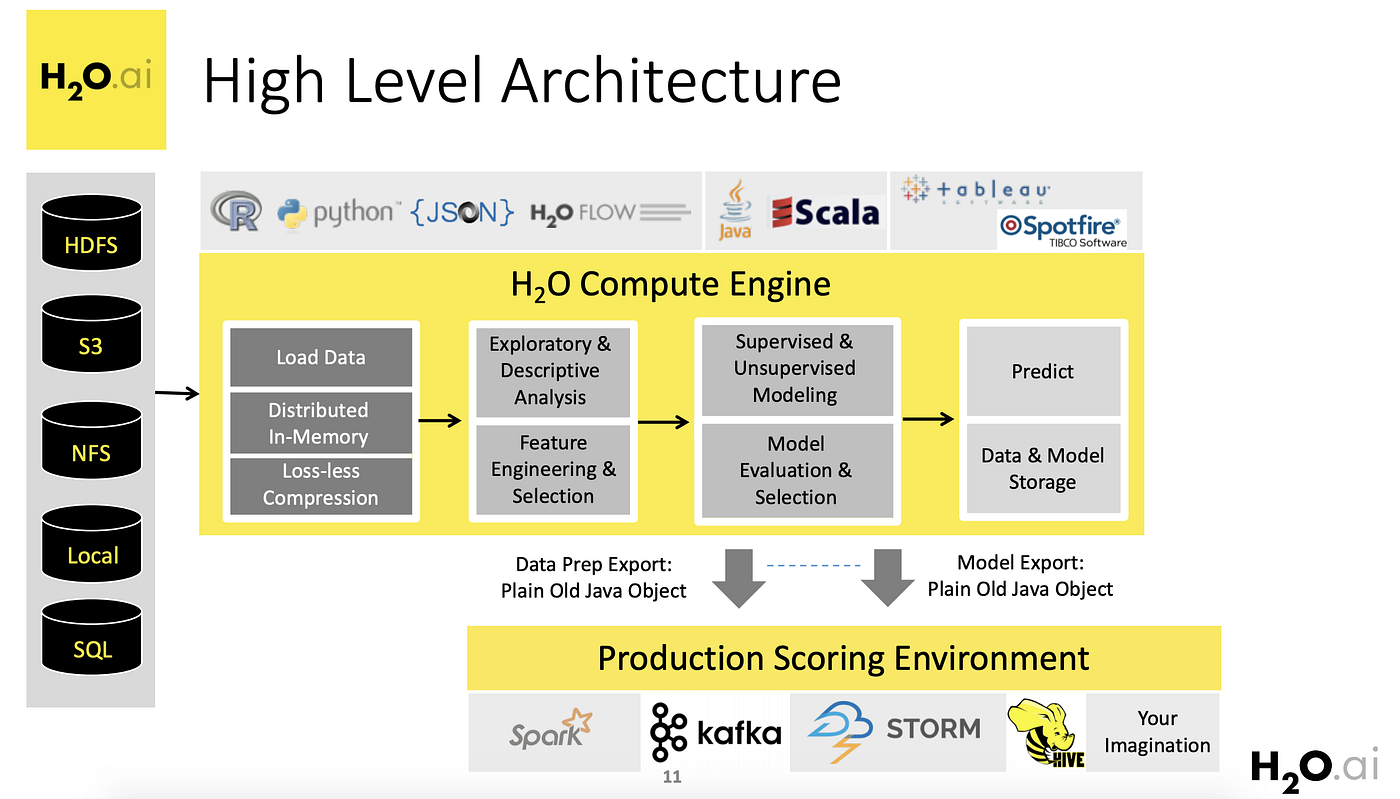Click the Kafka logo

715,734
